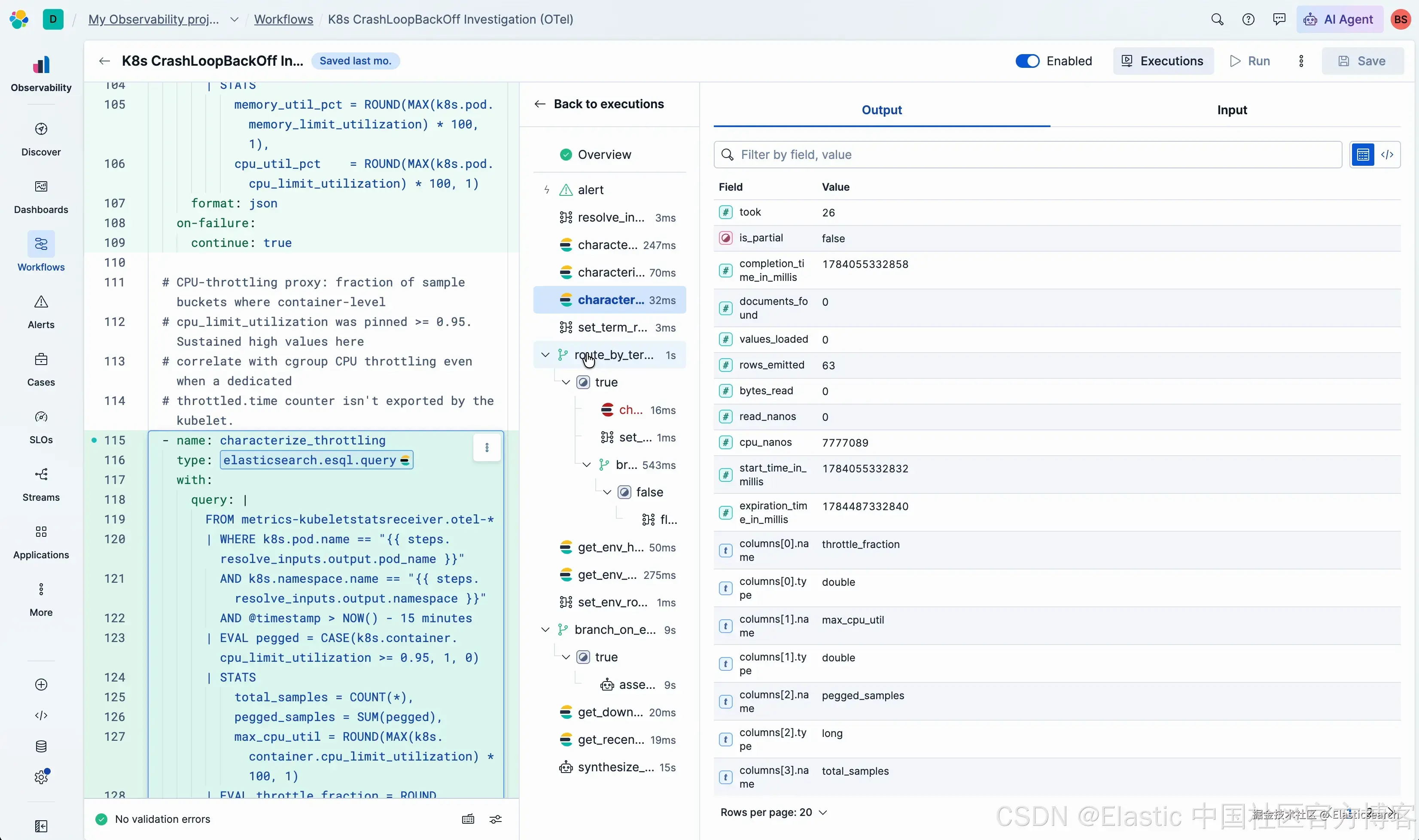Select the synthesize_... step, 15s
The width and height of the screenshot is (1419, 840).
(609, 767)
